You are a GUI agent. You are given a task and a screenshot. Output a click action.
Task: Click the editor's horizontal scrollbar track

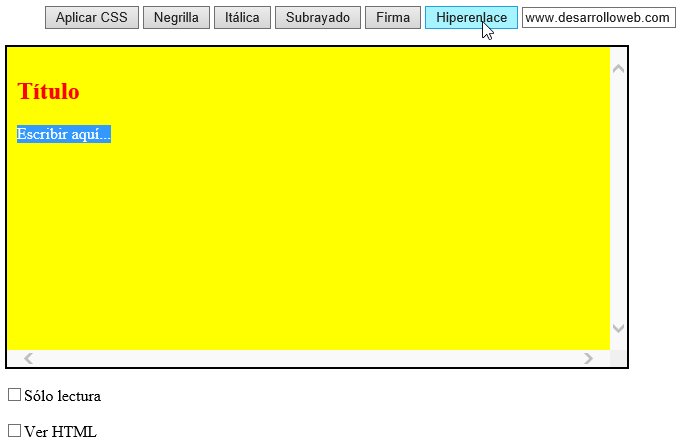coord(300,358)
